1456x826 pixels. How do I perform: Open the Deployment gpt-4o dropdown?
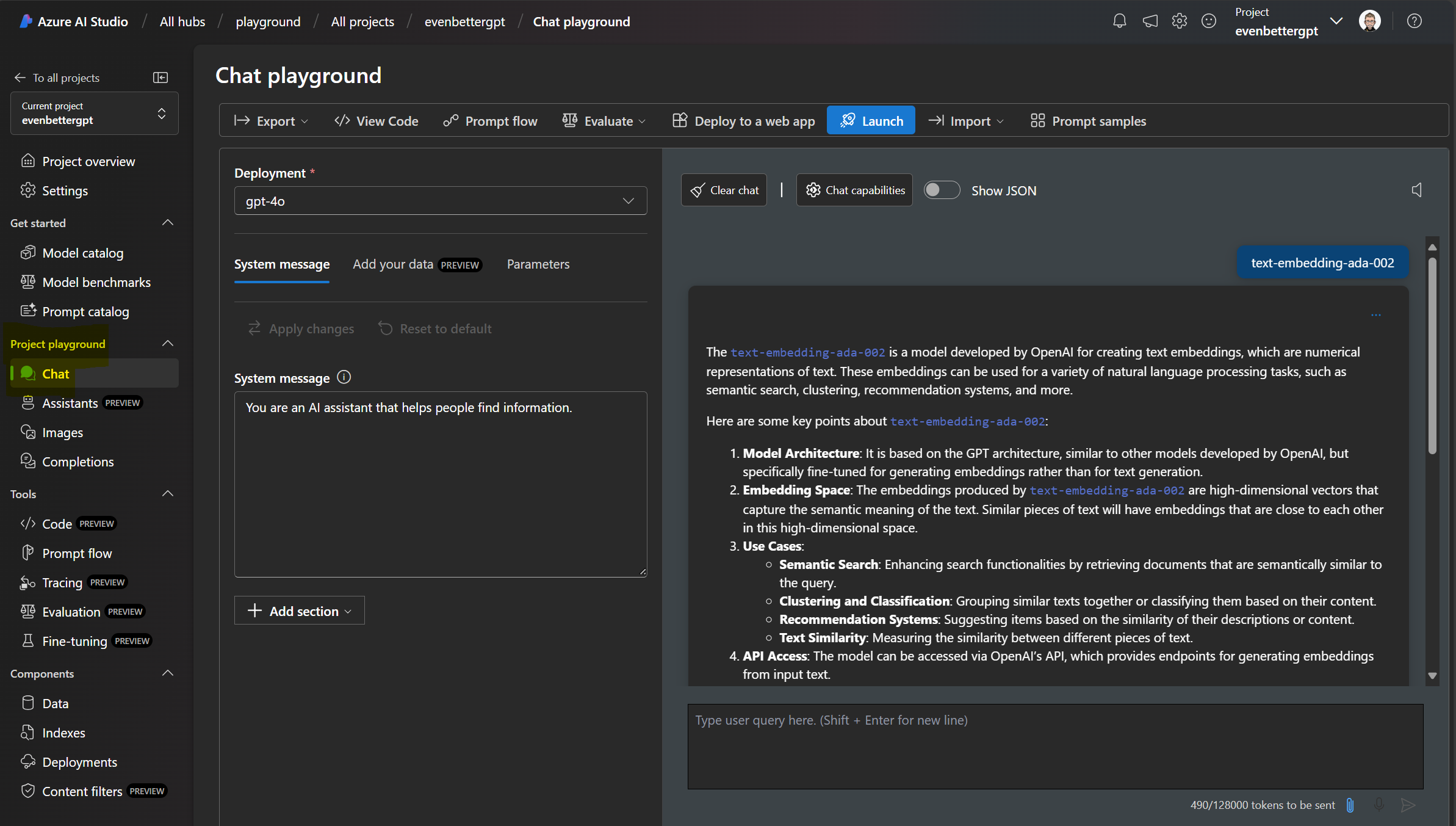tap(441, 201)
